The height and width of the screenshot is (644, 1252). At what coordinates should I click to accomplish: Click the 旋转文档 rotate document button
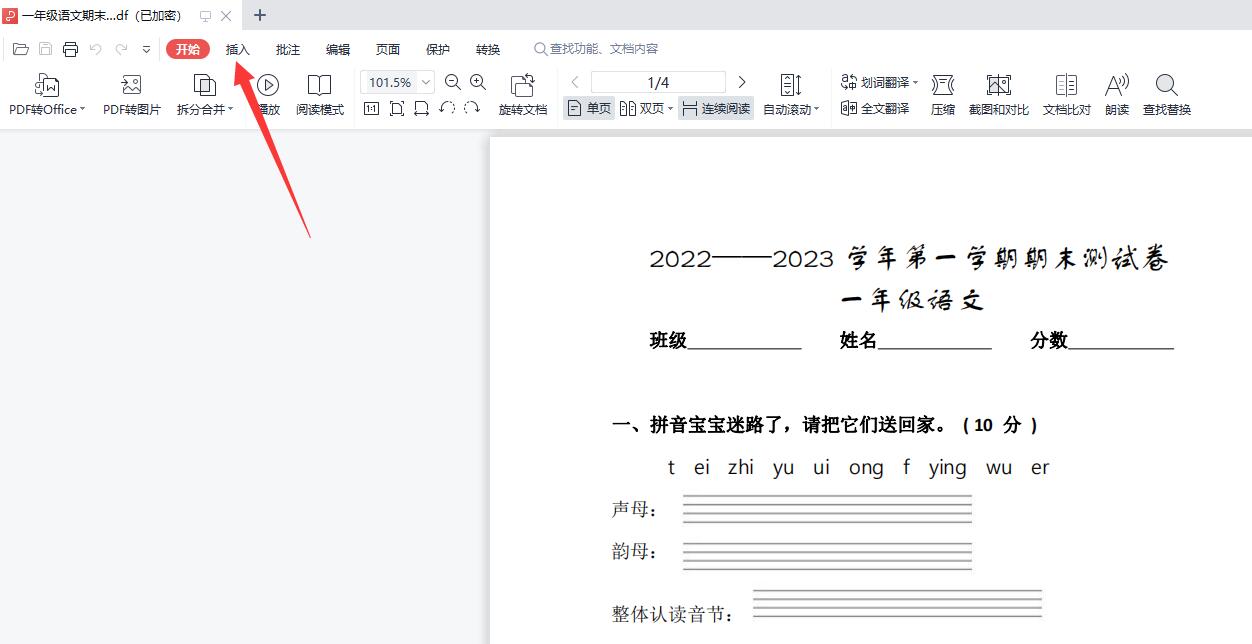point(522,95)
